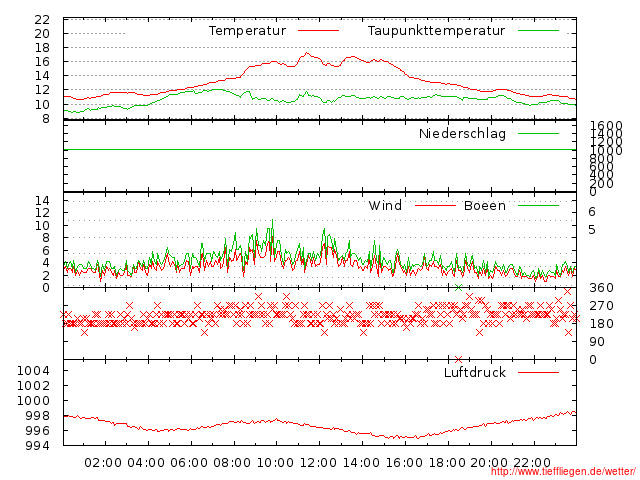Click the 10:00 time axis label
The image size is (640, 480).
click(275, 463)
